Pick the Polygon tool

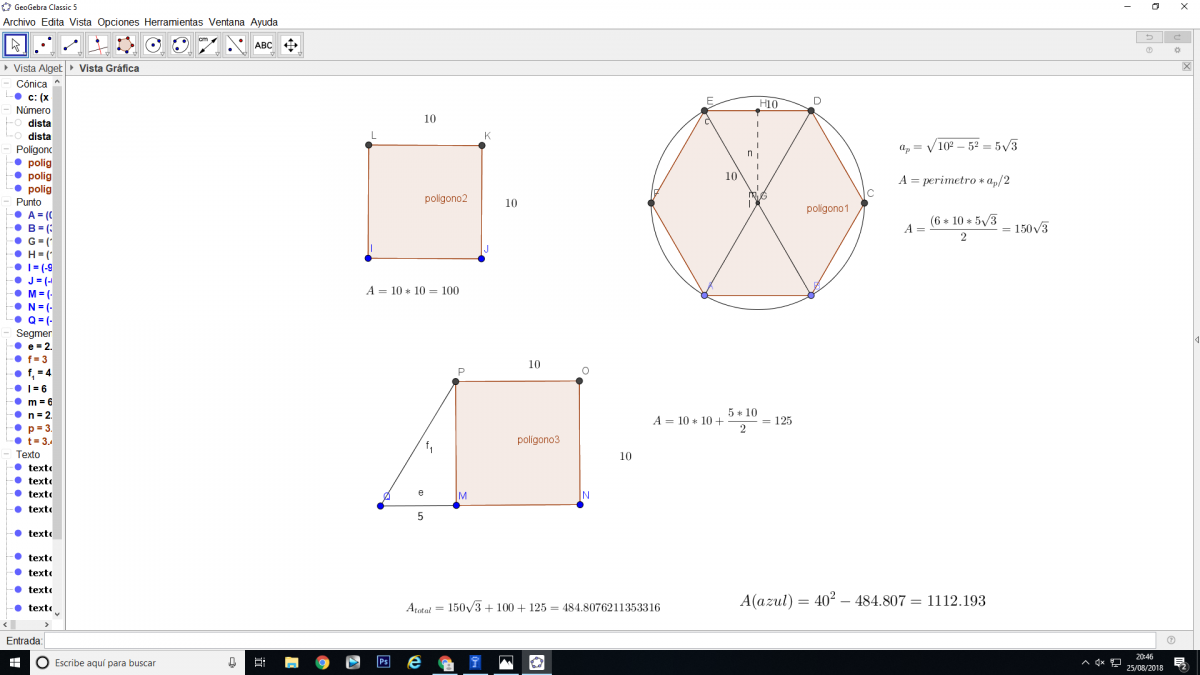tap(126, 45)
